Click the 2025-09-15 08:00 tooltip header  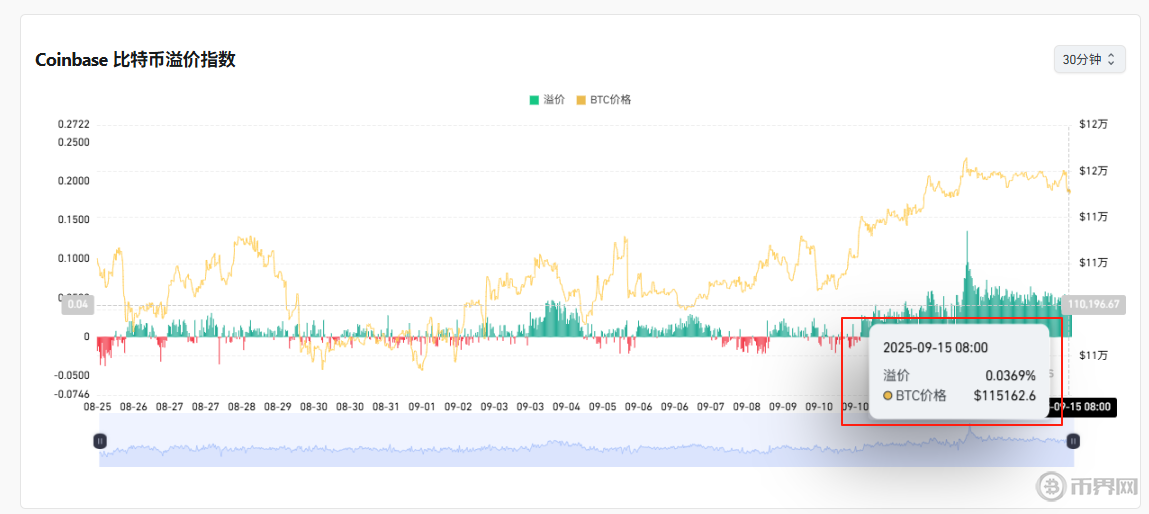(x=935, y=348)
